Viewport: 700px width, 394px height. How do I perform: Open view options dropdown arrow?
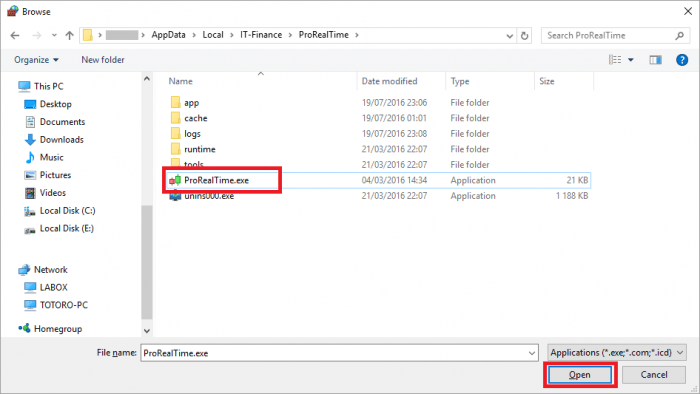pyautogui.click(x=631, y=60)
